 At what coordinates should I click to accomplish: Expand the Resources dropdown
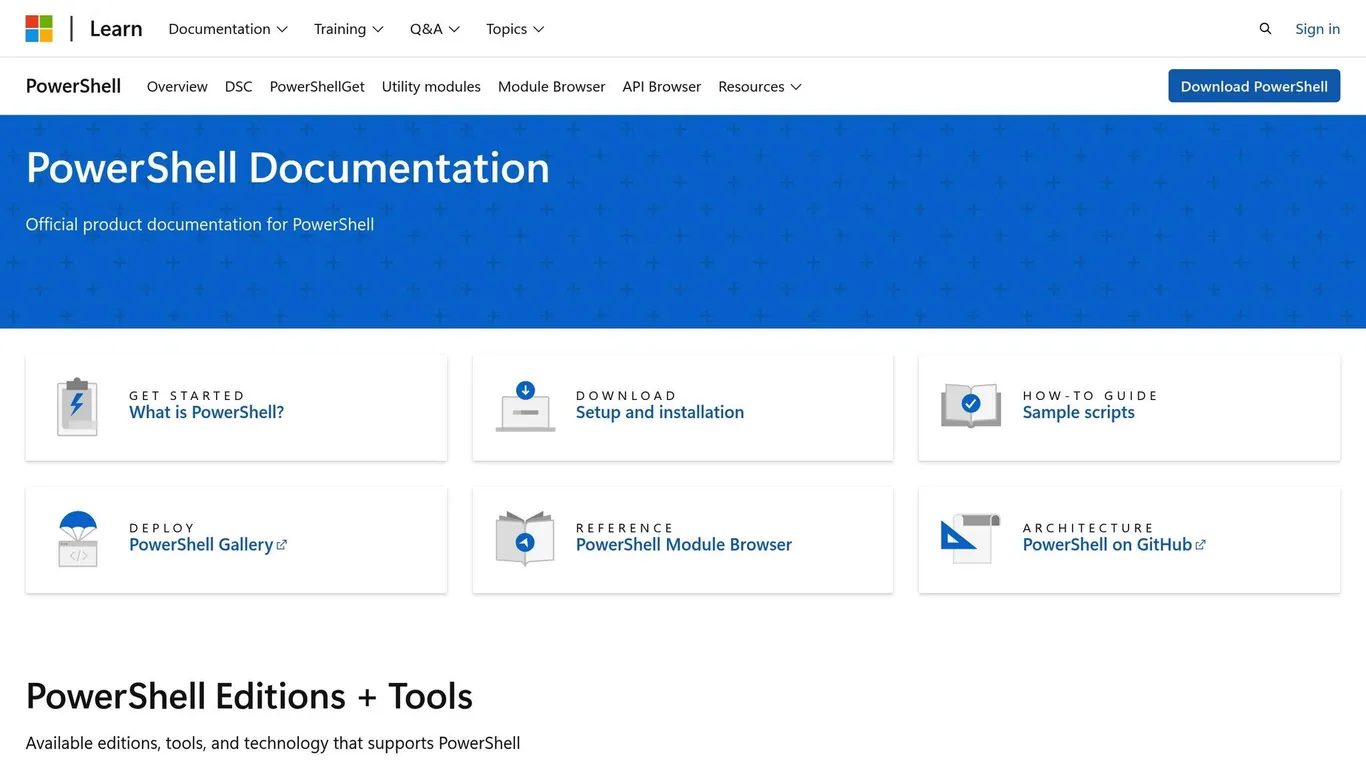pos(760,87)
